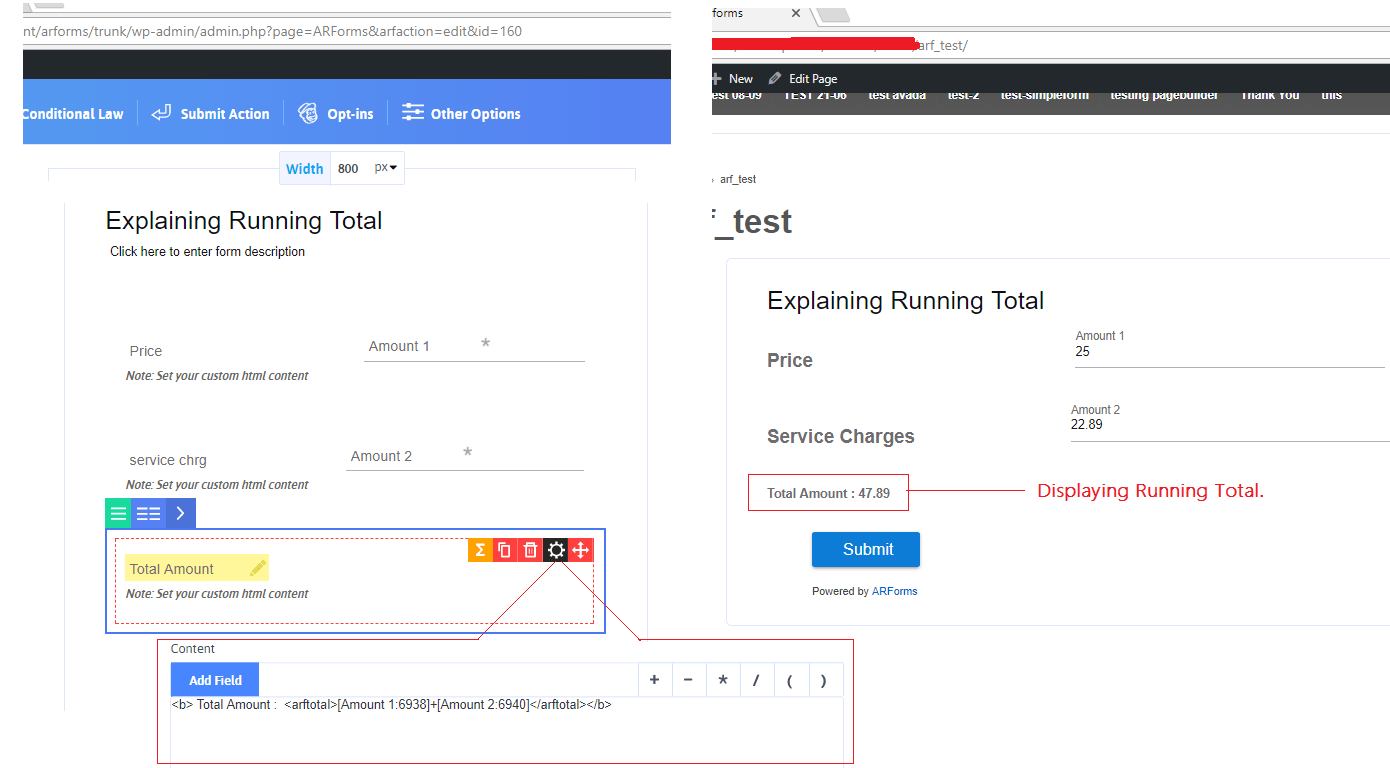Expand more column layouts with chevron arrow
This screenshot has width=1390, height=768.
coord(180,514)
